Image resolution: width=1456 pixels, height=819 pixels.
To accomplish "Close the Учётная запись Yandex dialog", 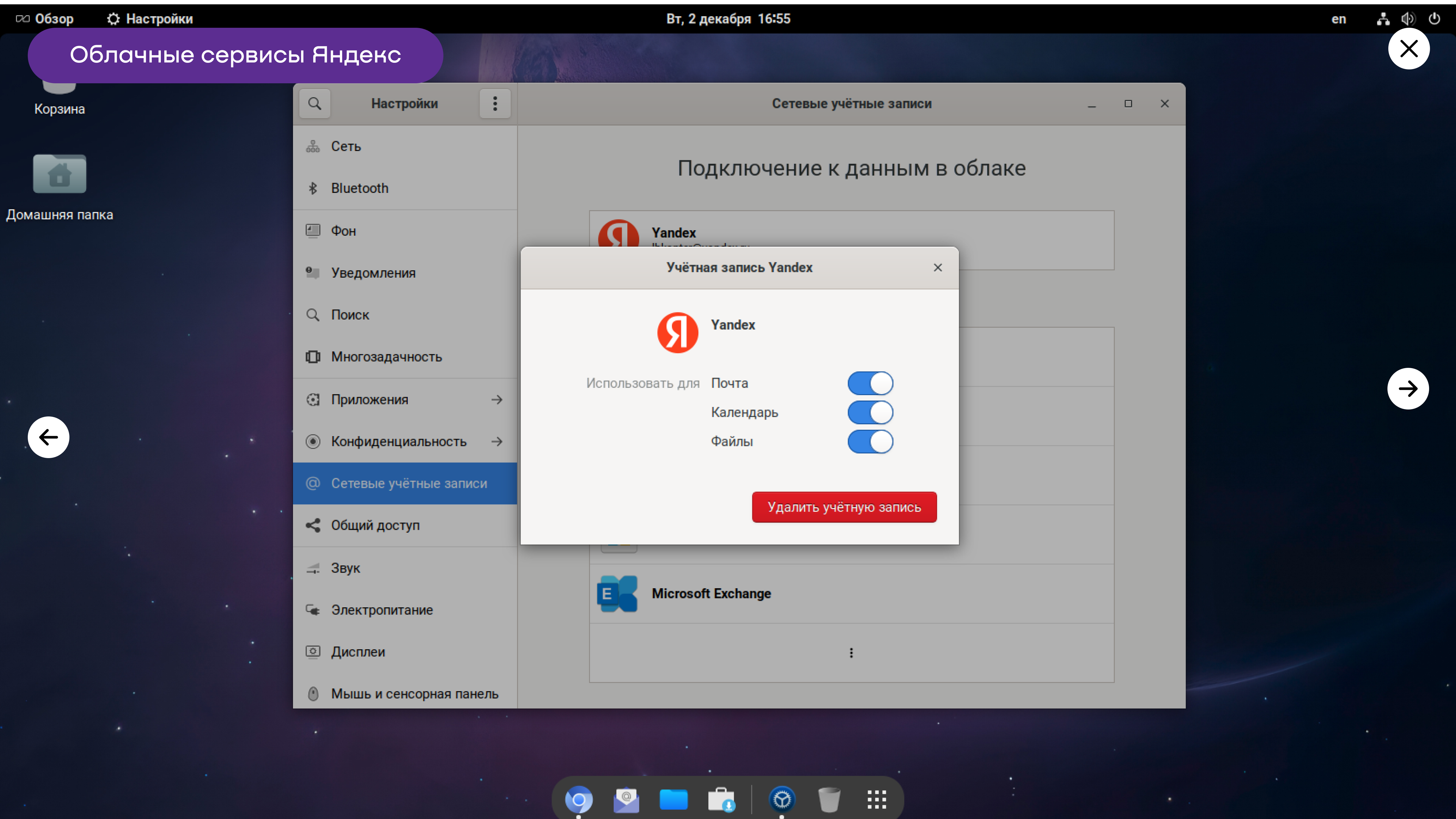I will tap(938, 267).
